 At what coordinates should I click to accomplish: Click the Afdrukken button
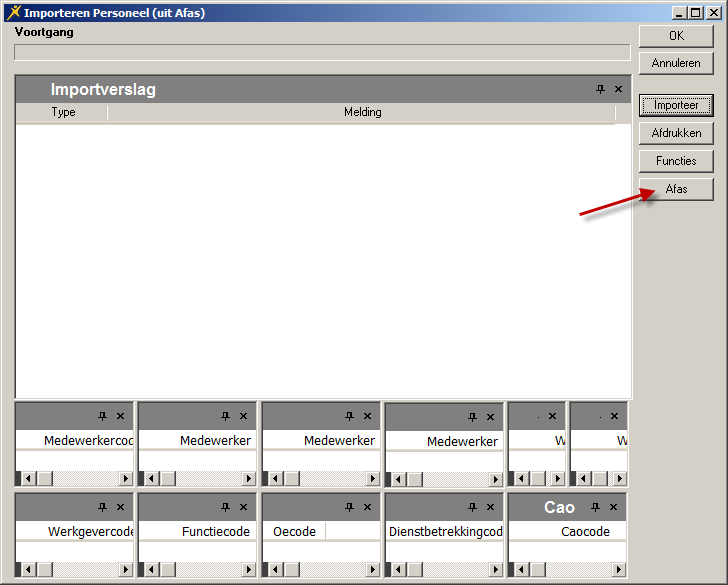tap(676, 133)
